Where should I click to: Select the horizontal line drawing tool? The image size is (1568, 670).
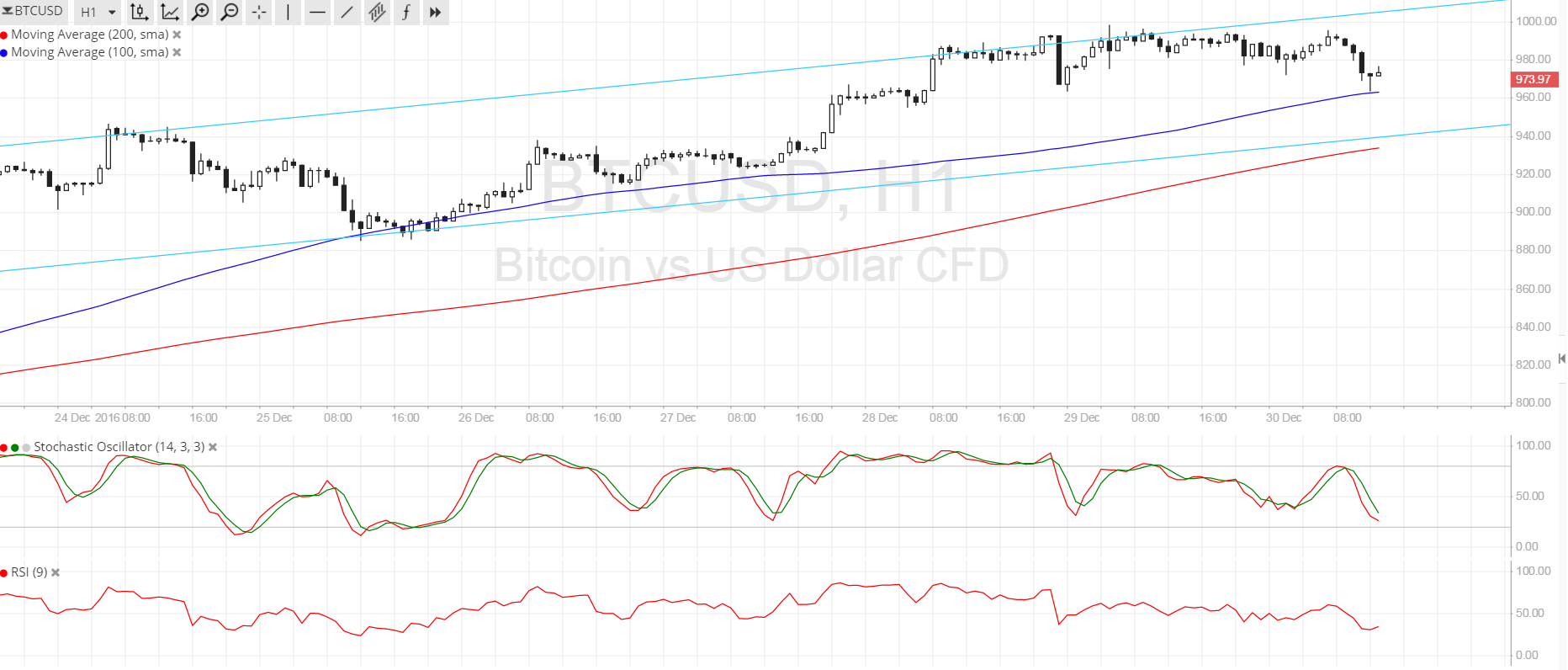click(x=317, y=12)
